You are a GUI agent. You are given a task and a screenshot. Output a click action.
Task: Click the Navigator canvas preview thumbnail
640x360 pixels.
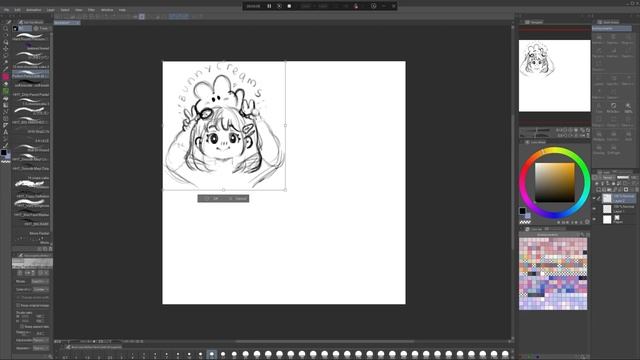[554, 76]
